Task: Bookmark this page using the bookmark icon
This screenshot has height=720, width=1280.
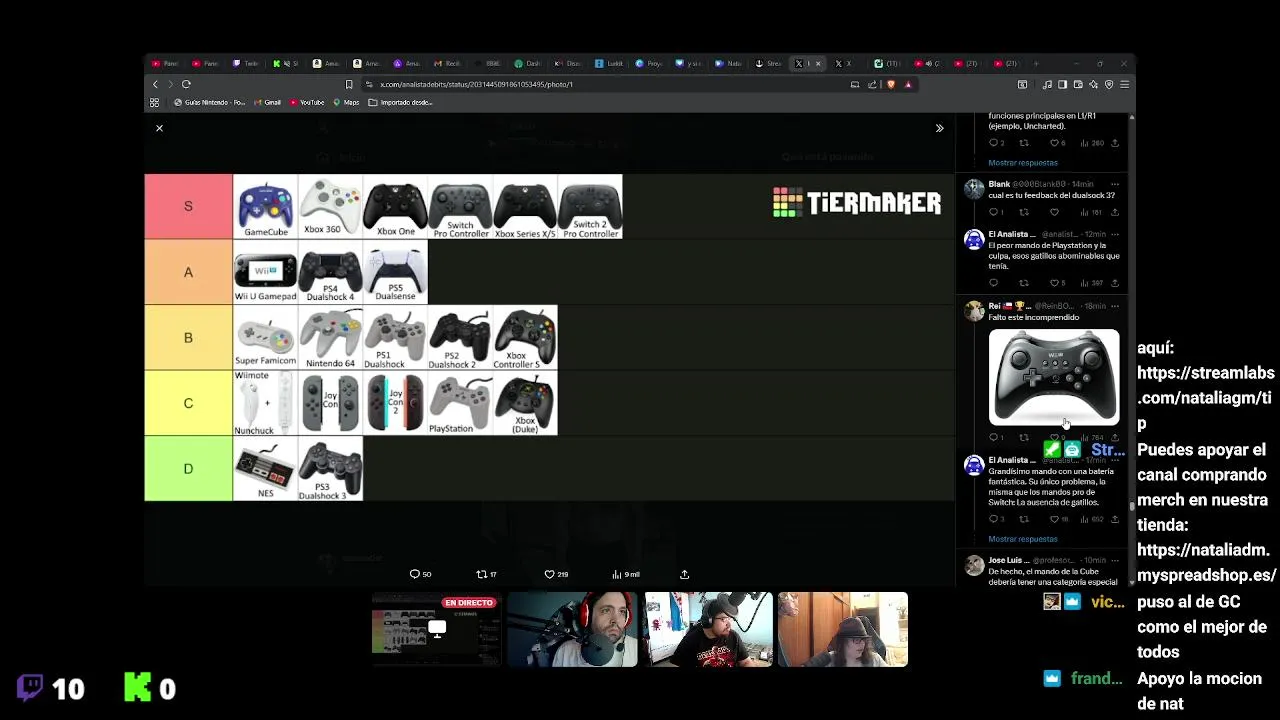Action: tap(349, 84)
